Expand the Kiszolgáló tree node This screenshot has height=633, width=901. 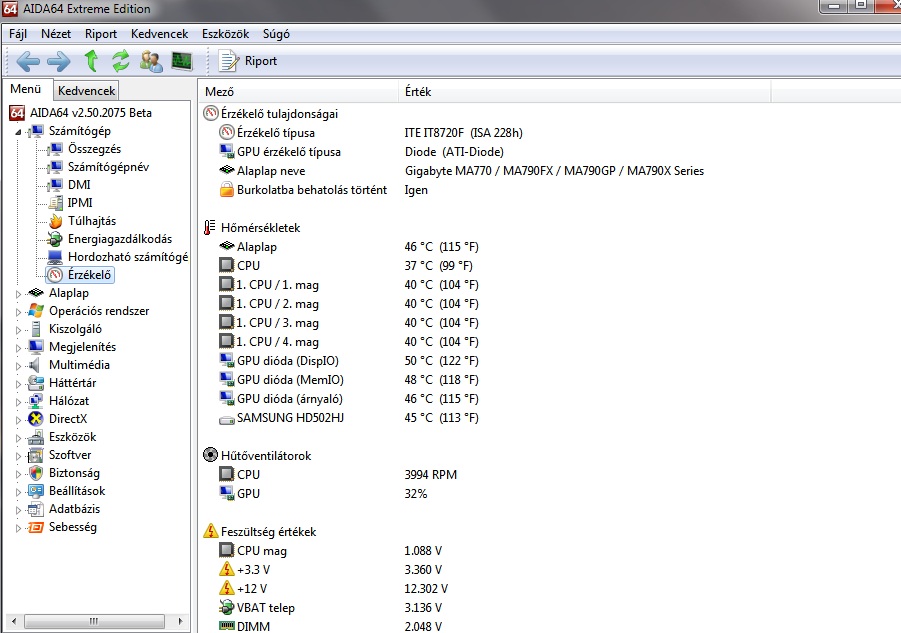(x=18, y=330)
